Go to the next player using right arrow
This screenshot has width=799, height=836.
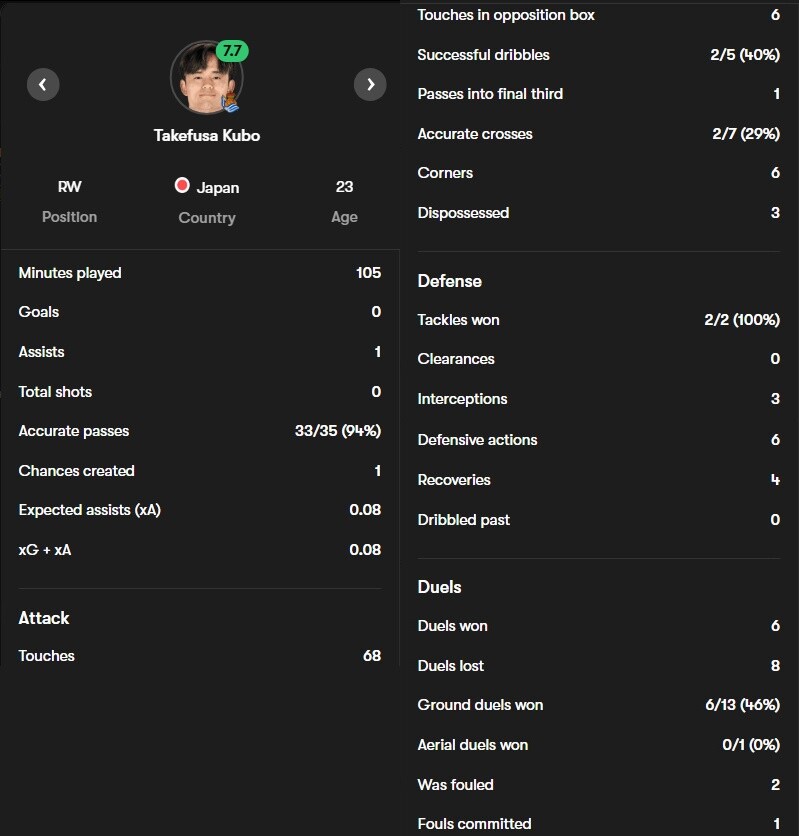point(370,84)
